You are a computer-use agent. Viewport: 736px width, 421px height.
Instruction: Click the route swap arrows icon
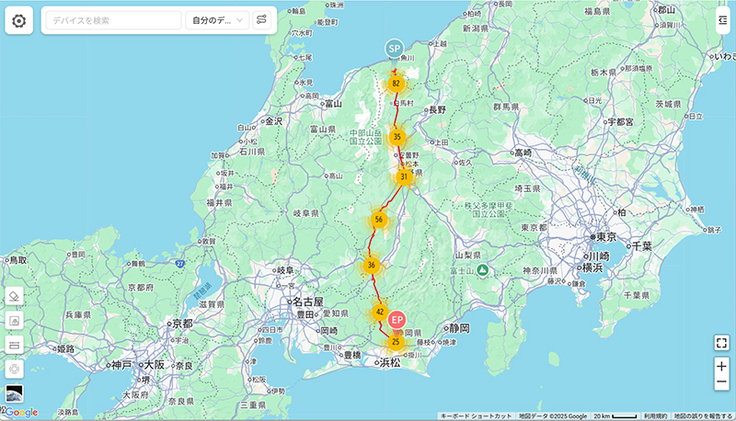point(261,20)
